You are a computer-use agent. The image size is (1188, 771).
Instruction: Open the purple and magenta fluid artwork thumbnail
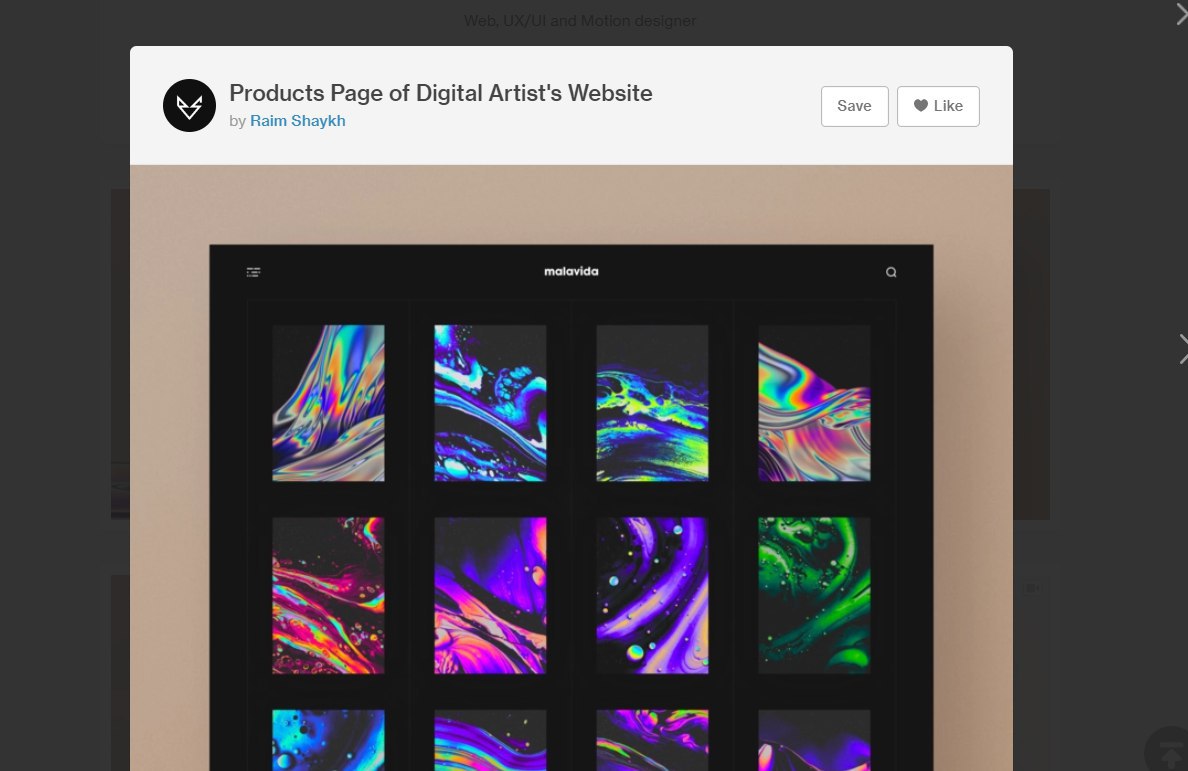tap(490, 595)
